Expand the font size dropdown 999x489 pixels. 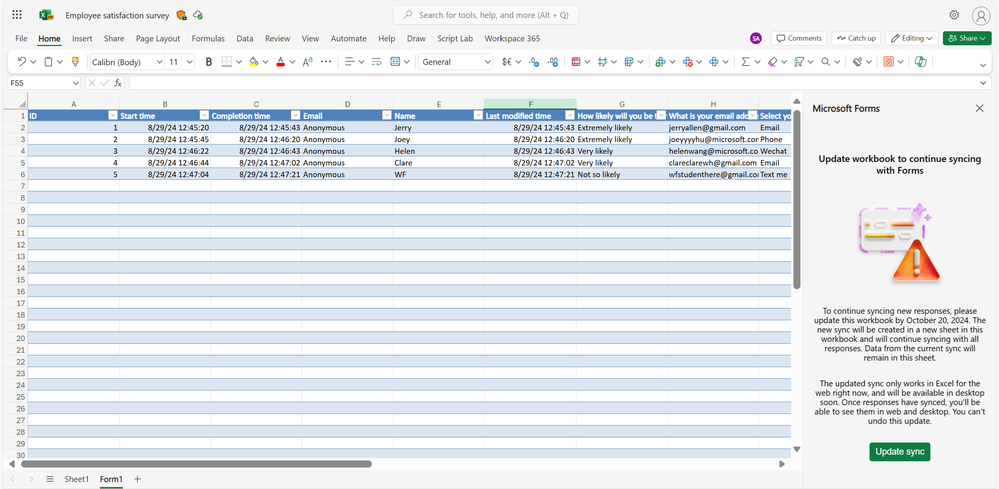(x=189, y=62)
